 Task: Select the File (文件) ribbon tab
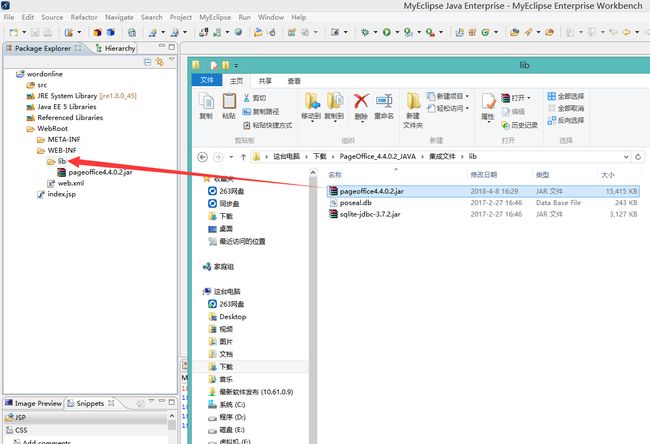tap(207, 80)
